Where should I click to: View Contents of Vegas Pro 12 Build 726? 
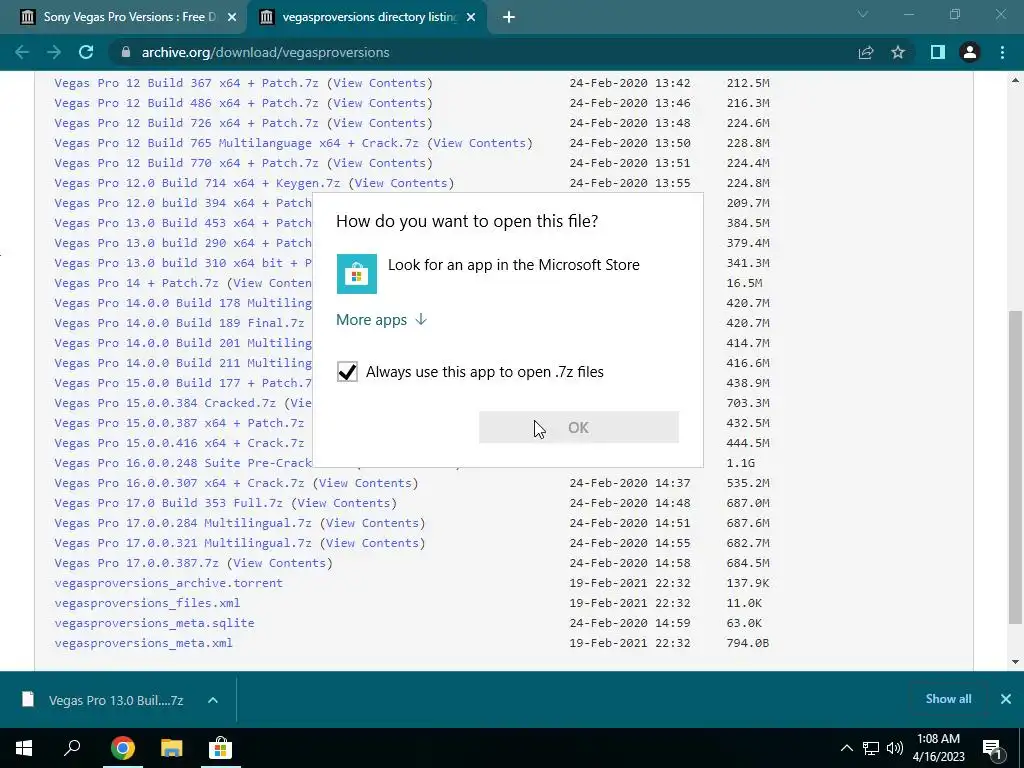click(379, 123)
